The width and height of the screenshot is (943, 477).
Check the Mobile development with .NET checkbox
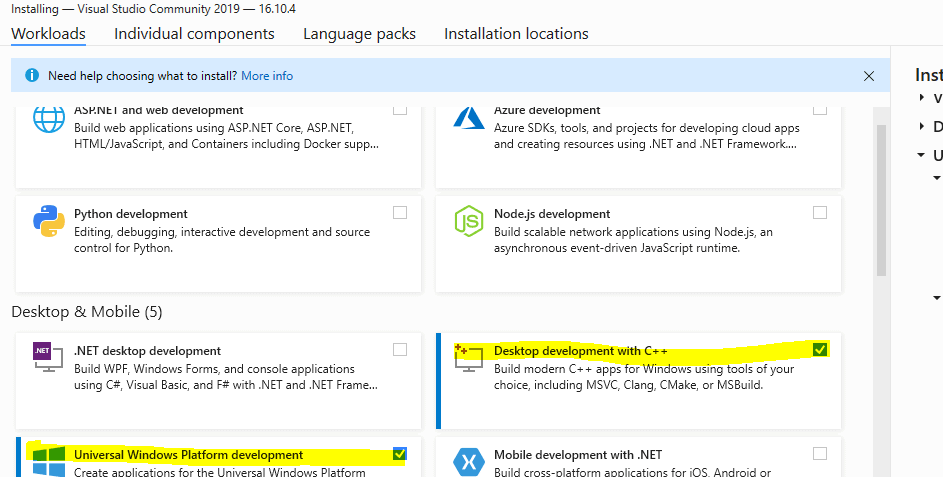(819, 454)
